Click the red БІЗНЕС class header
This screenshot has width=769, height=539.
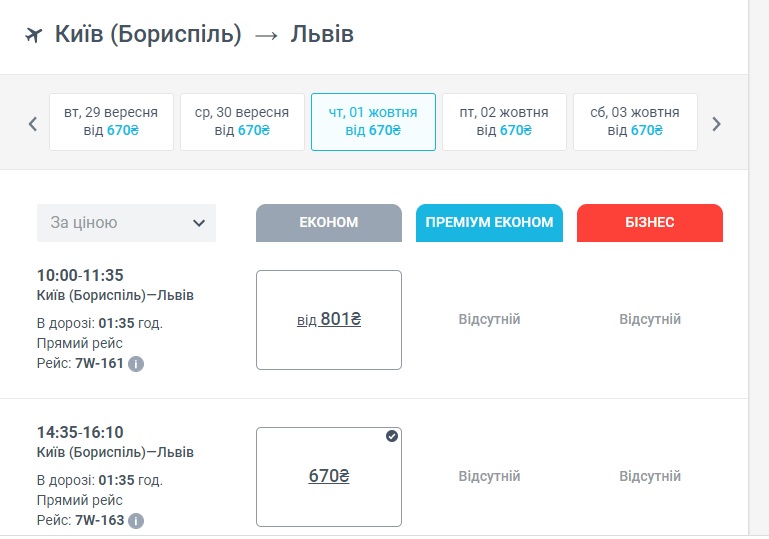650,223
